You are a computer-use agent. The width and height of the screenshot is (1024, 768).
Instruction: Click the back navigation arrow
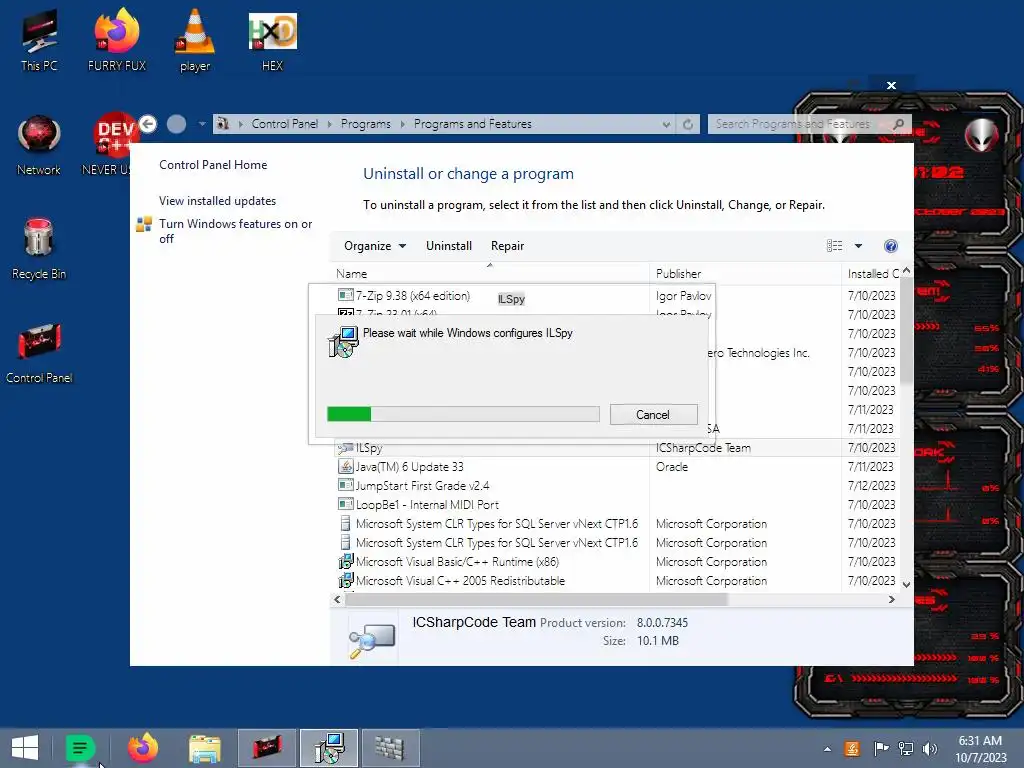click(148, 123)
